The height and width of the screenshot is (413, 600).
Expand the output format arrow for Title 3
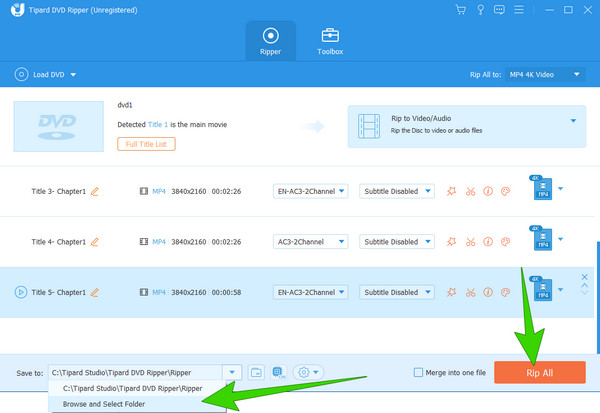click(561, 188)
